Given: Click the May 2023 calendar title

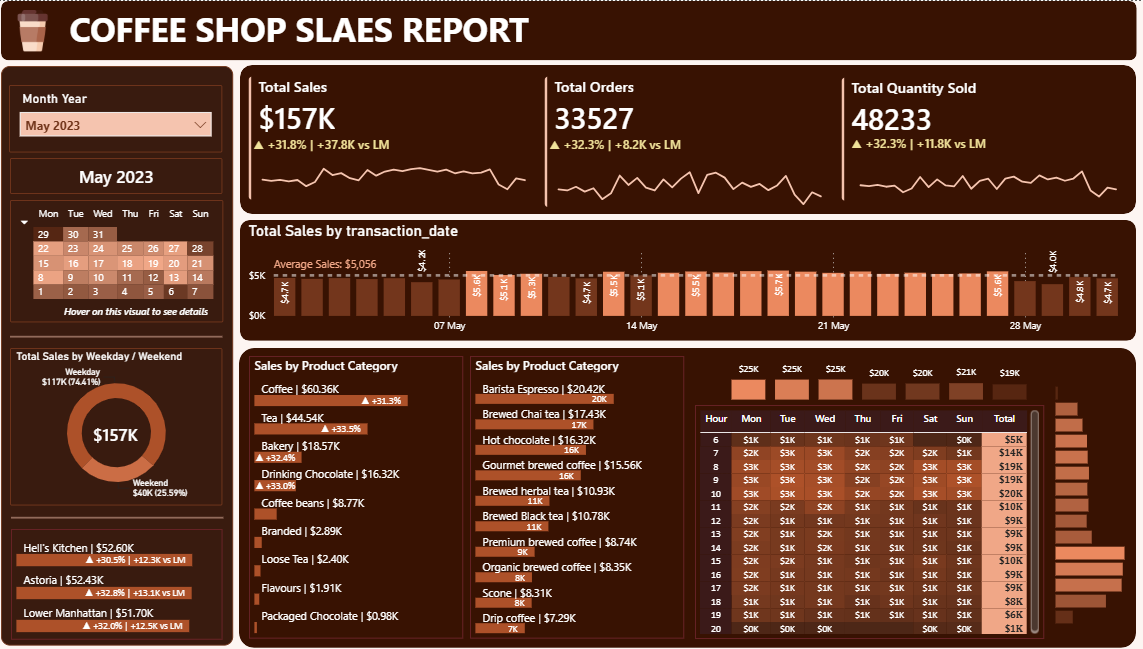Looking at the screenshot, I should point(116,177).
